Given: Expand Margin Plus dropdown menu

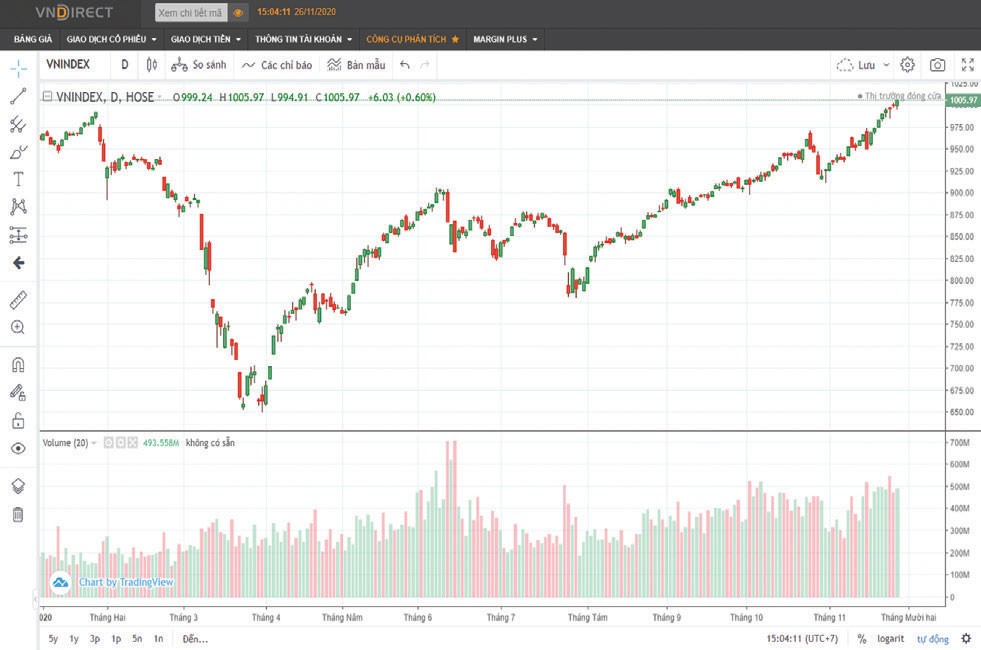Looking at the screenshot, I should tap(505, 39).
